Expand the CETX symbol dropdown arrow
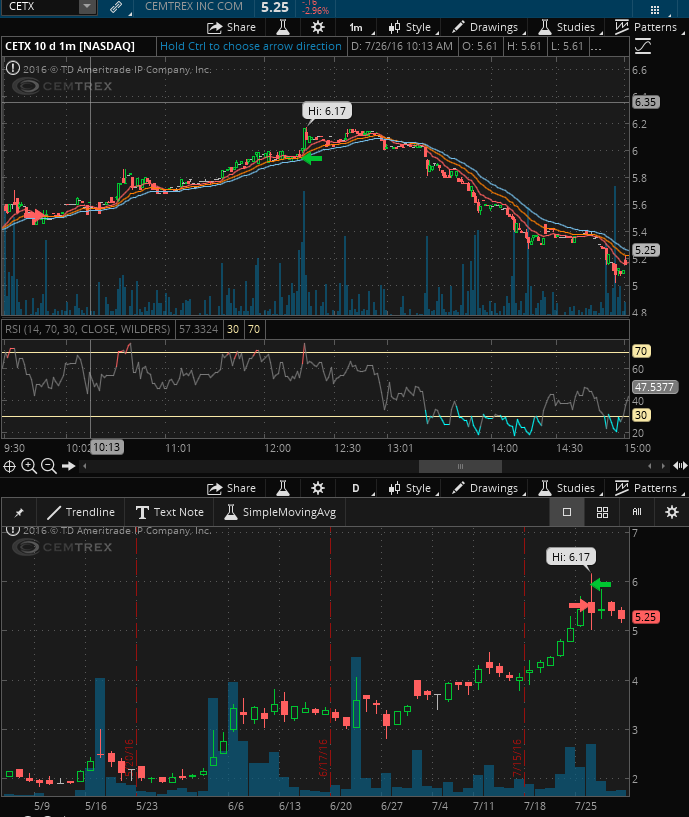689x817 pixels. [86, 7]
